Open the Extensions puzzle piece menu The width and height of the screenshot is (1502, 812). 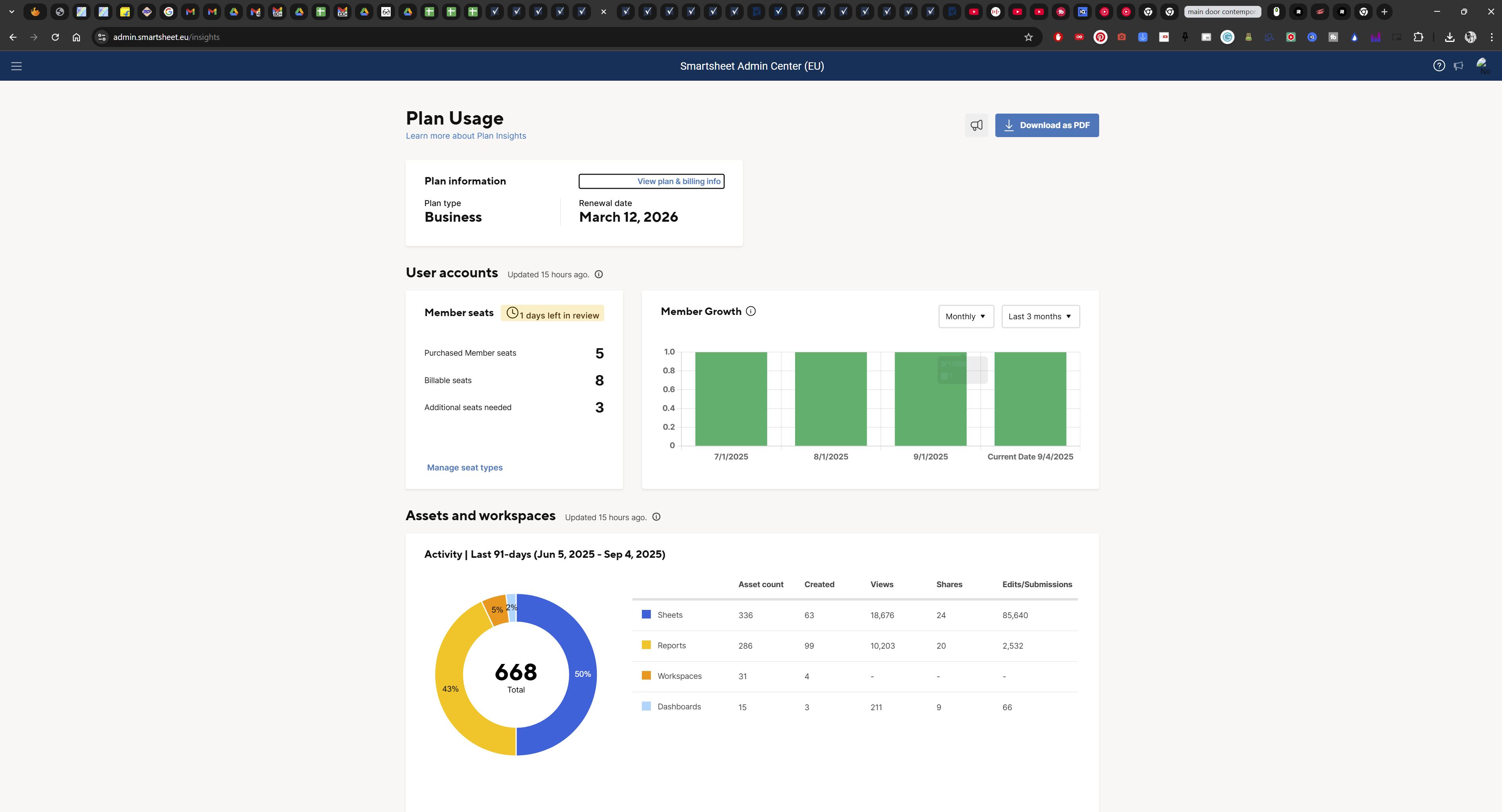click(1418, 37)
